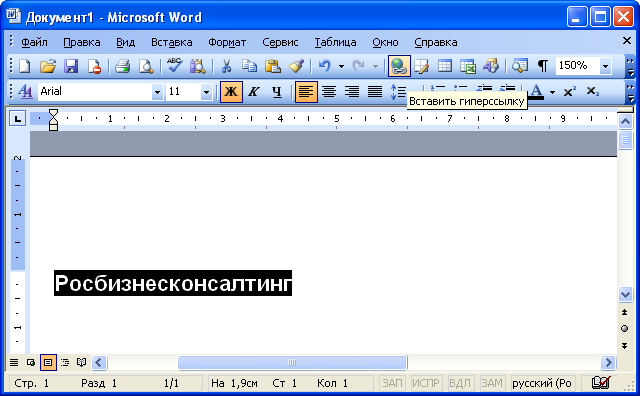Expand Standard toolbar options chevron
This screenshot has width=640, height=396.
tap(631, 67)
